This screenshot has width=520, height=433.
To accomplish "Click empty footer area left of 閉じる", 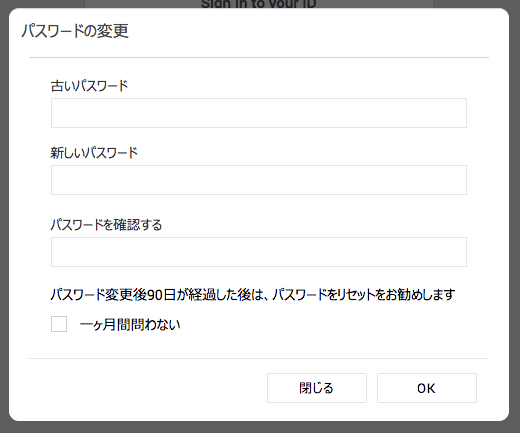I will pyautogui.click(x=147, y=388).
